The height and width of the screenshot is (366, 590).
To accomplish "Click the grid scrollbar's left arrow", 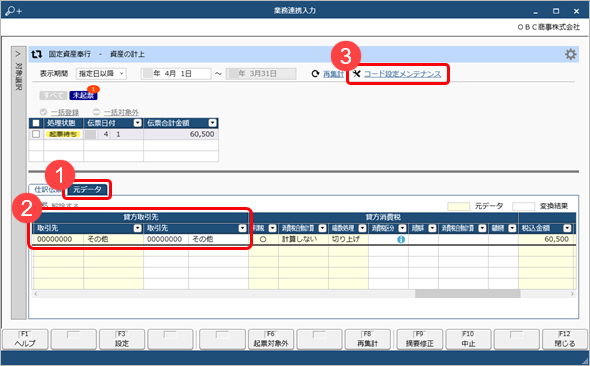I will pos(36,294).
